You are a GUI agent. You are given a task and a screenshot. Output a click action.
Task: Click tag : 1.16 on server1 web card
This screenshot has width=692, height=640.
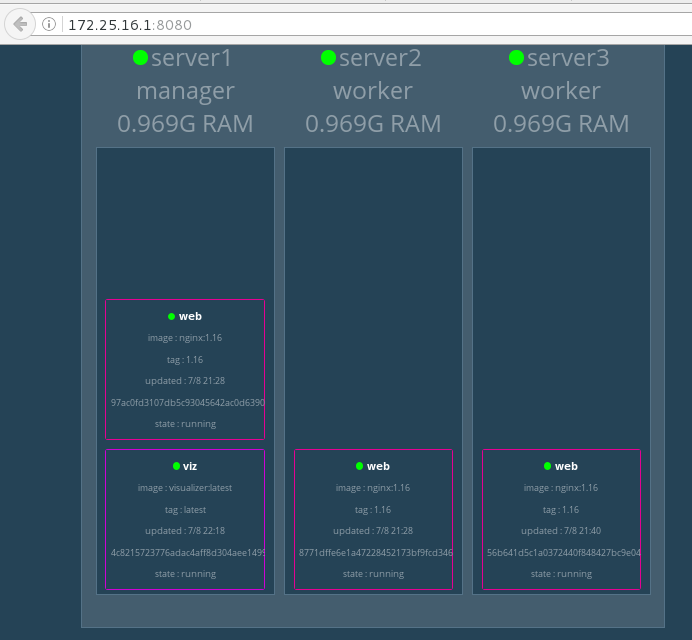(185, 360)
